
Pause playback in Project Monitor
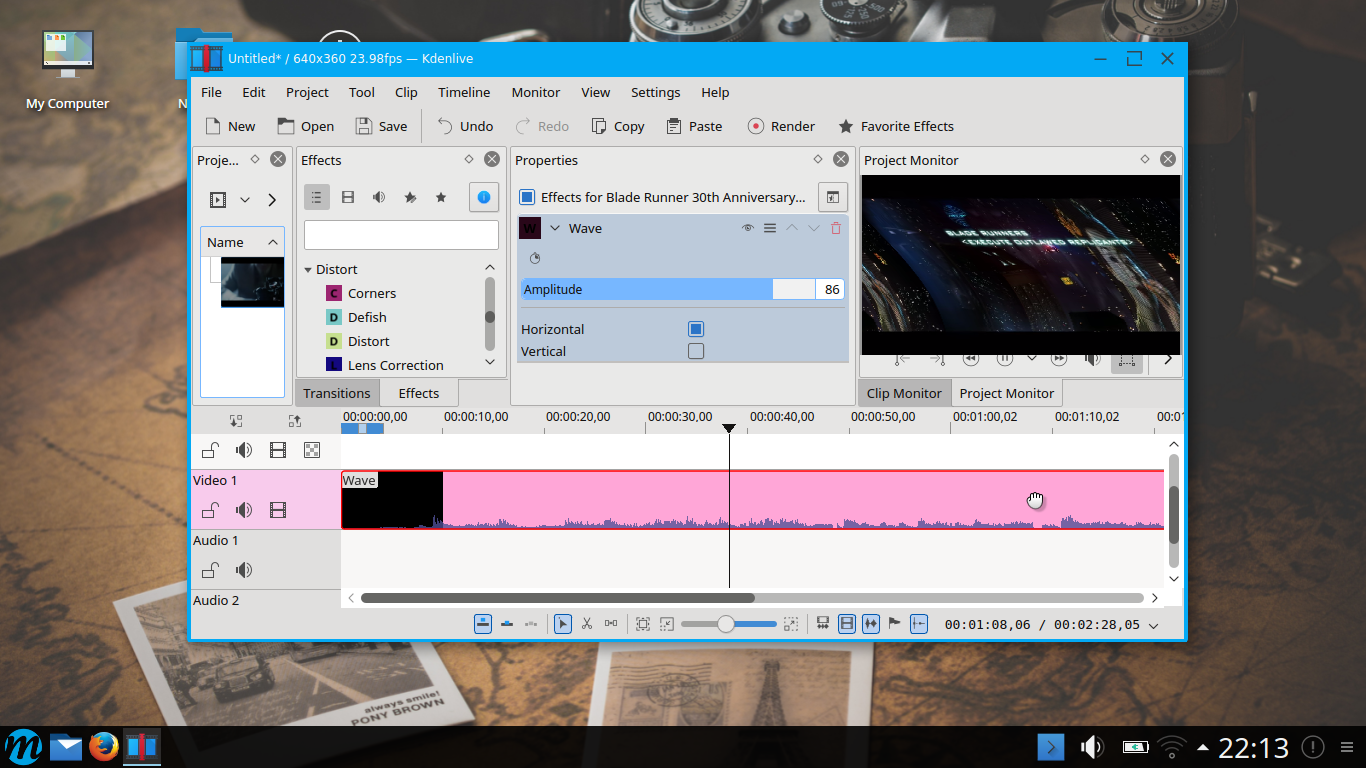point(1005,358)
